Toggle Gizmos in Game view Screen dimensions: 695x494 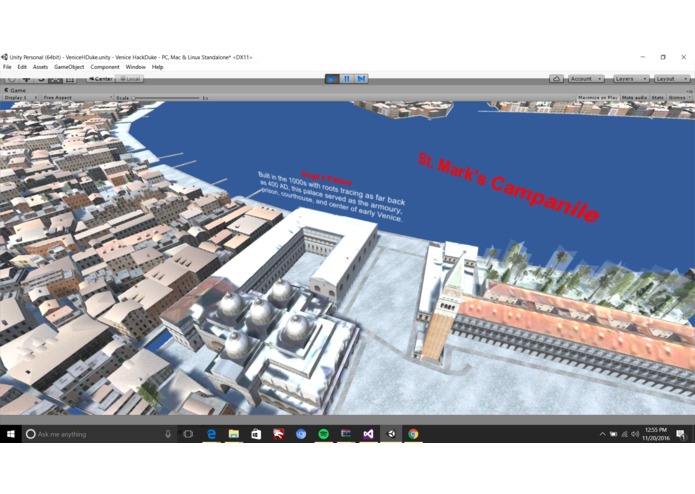point(677,97)
